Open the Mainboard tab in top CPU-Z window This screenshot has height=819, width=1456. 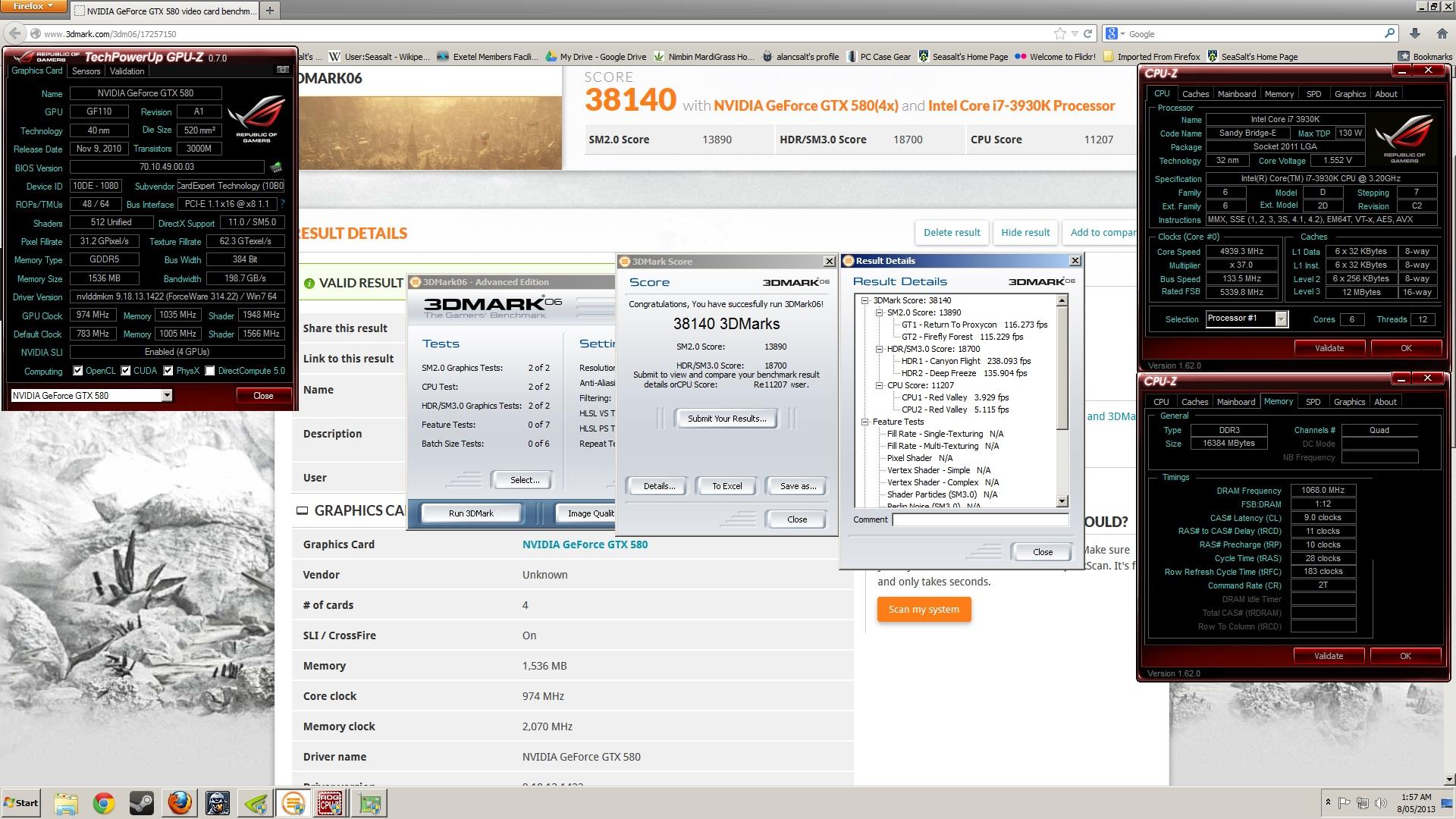coord(1237,94)
